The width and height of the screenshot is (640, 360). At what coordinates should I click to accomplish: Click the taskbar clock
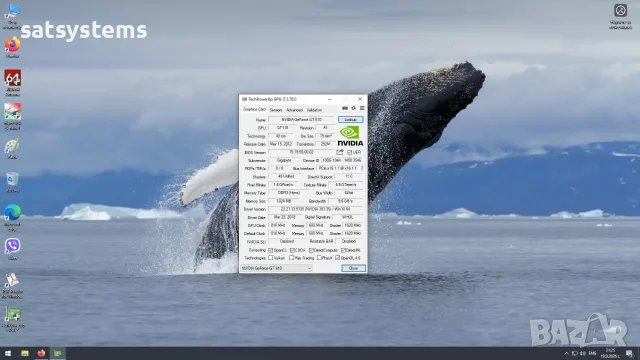(x=611, y=353)
